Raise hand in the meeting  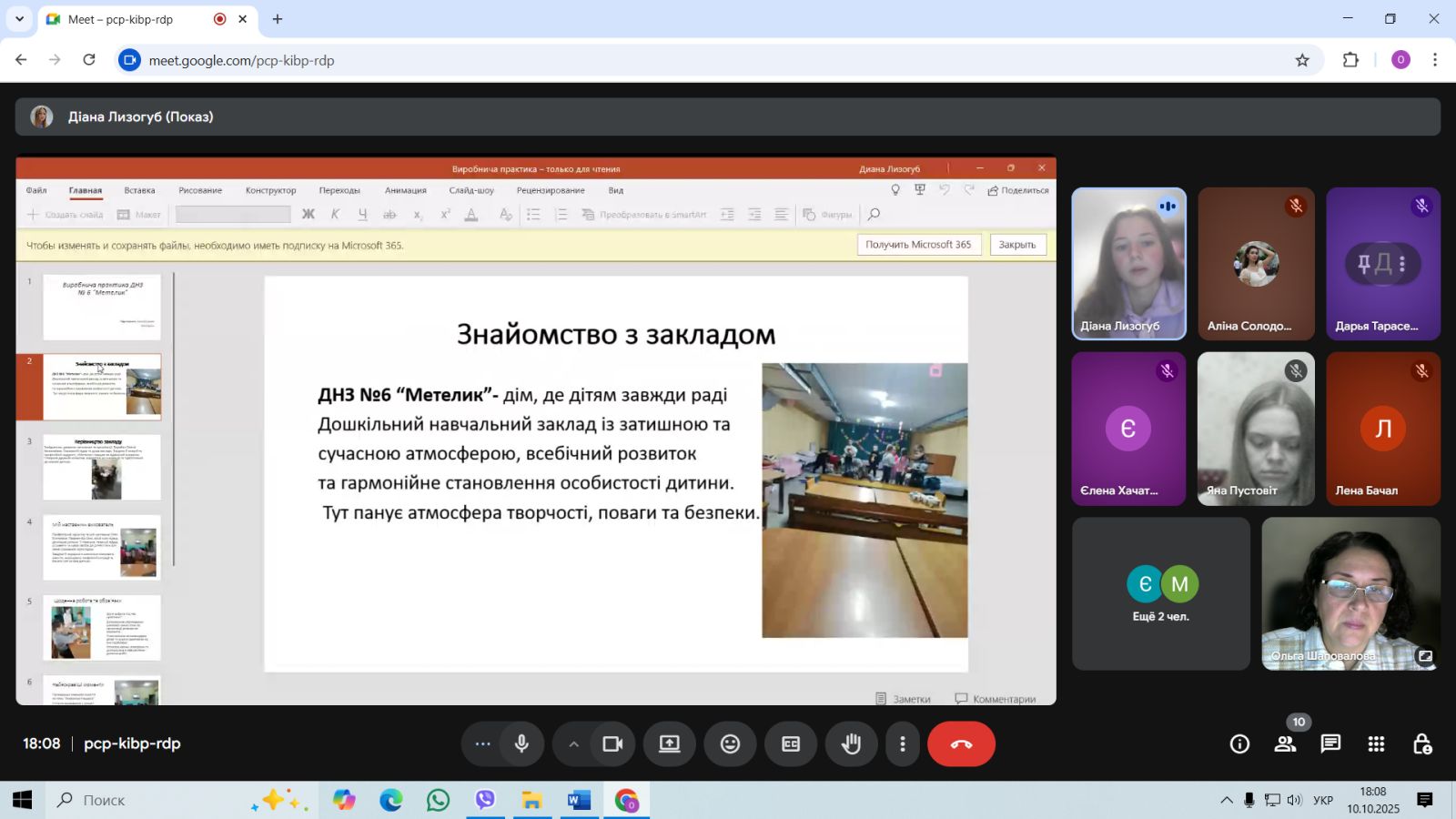tap(851, 744)
